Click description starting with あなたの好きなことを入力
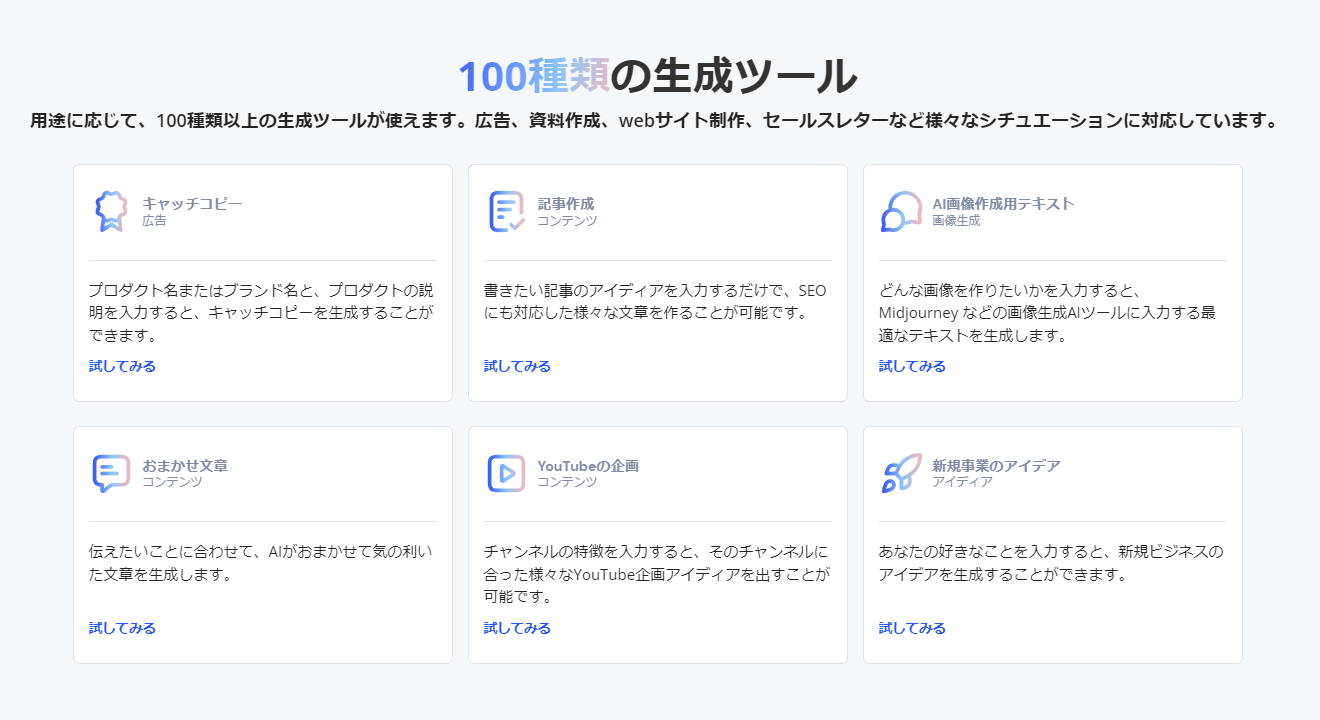This screenshot has height=720, width=1320. 1051,563
